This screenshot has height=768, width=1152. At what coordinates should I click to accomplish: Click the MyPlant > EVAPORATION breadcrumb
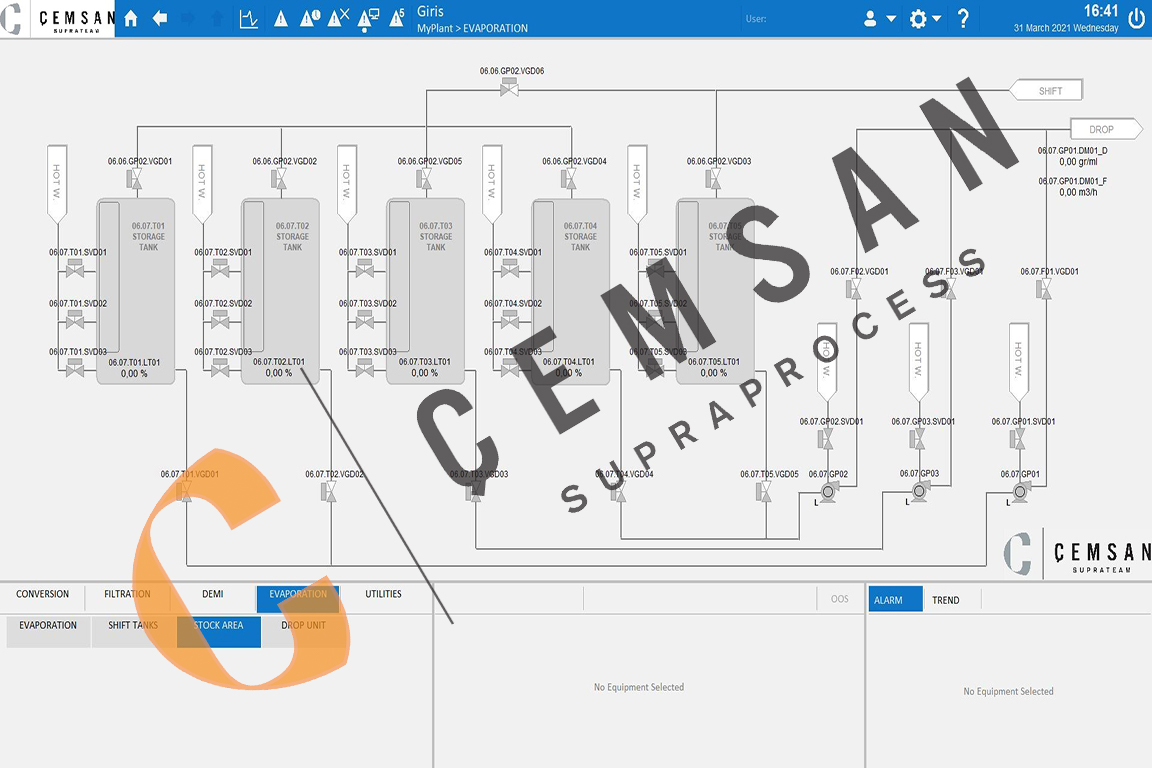click(472, 29)
